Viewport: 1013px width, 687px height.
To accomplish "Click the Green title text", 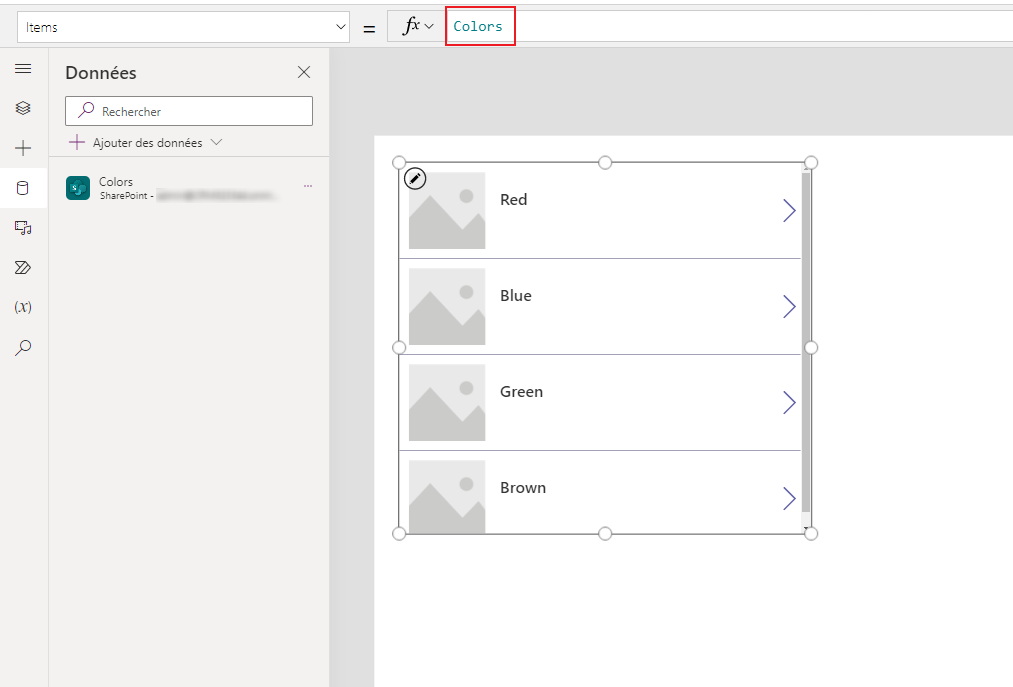I will click(521, 392).
